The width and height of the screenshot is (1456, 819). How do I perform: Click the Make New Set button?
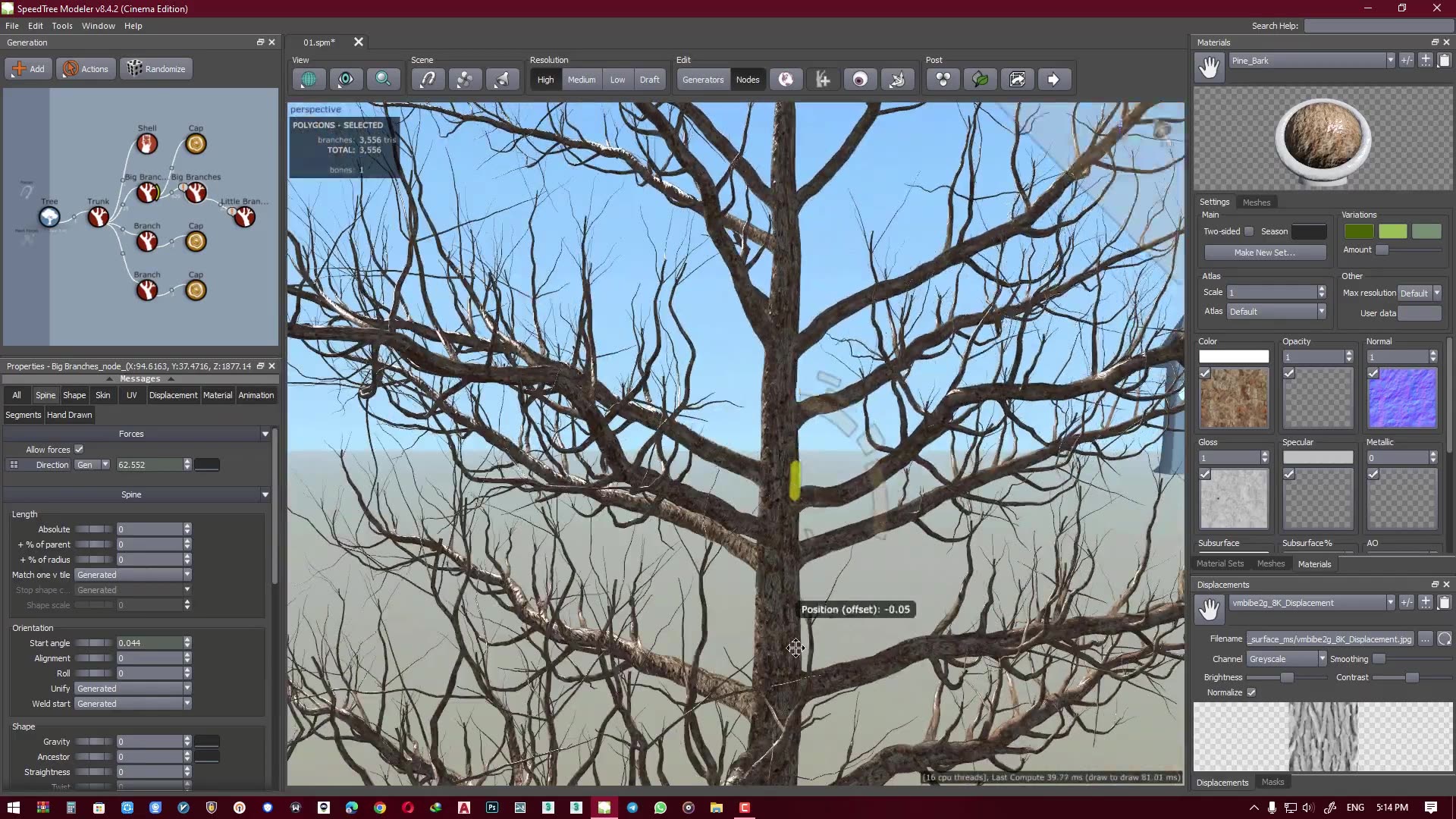tap(1263, 253)
